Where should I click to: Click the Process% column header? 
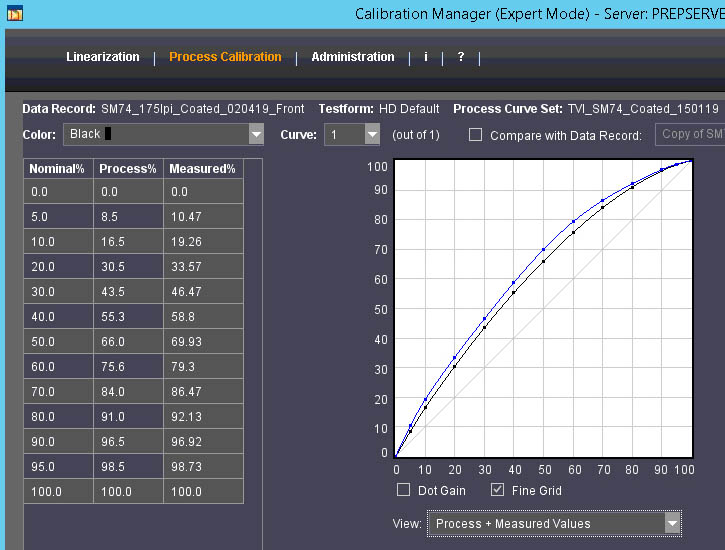coord(128,169)
